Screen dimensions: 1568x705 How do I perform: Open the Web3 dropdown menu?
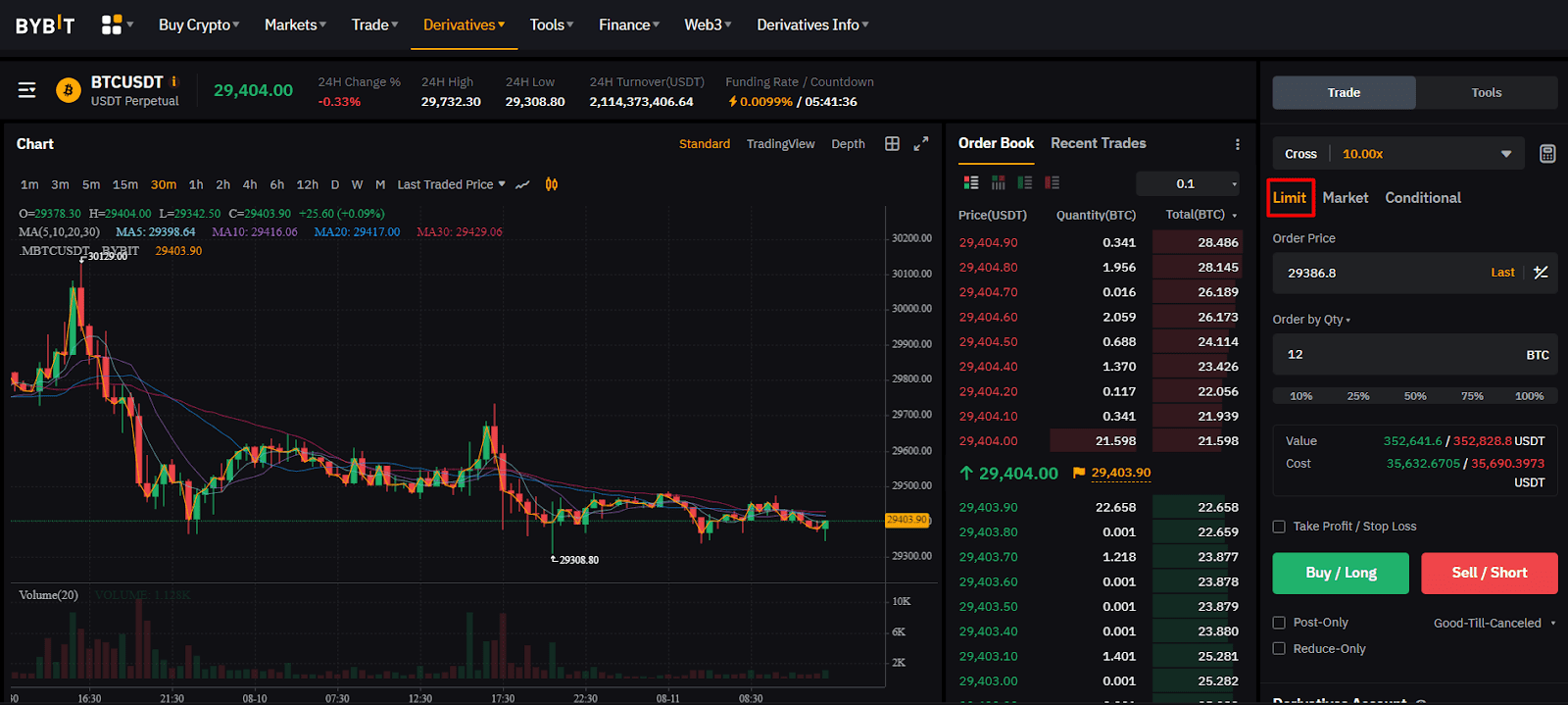(708, 25)
